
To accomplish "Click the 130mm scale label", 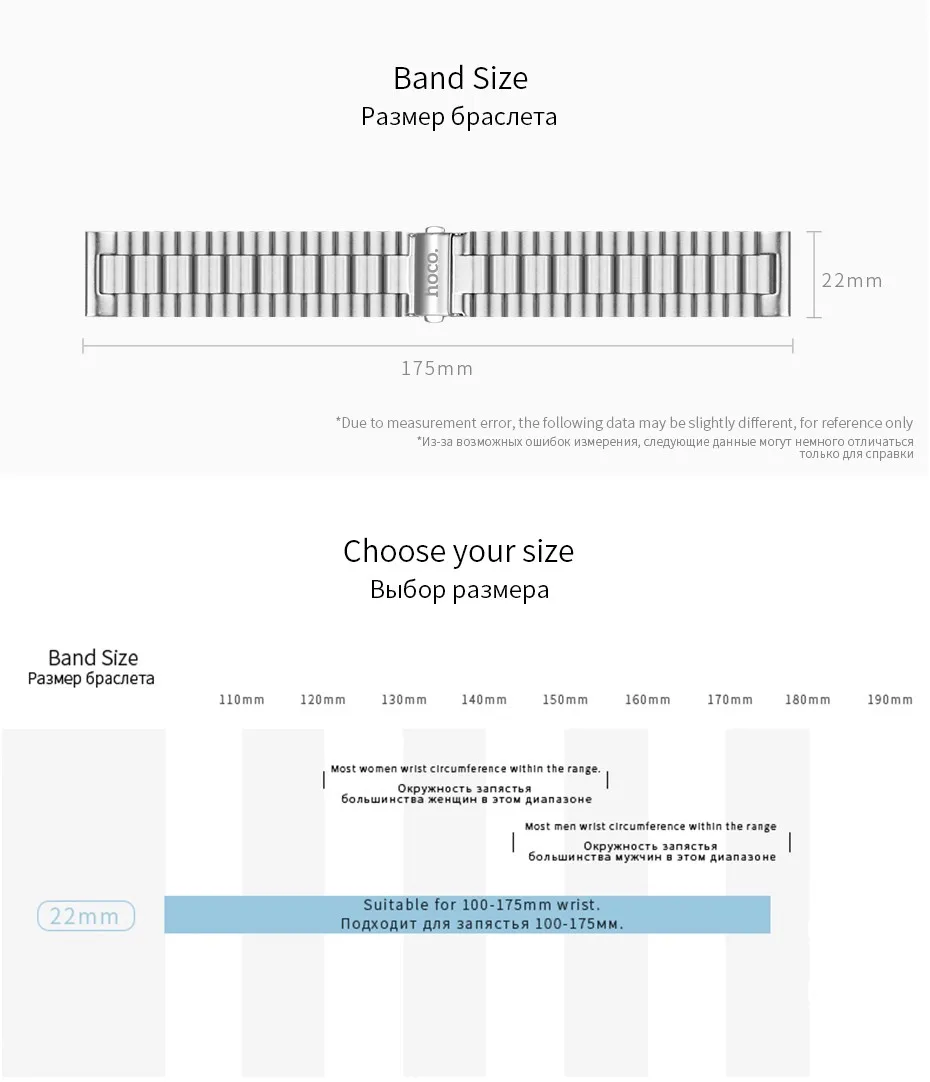I will pos(404,700).
